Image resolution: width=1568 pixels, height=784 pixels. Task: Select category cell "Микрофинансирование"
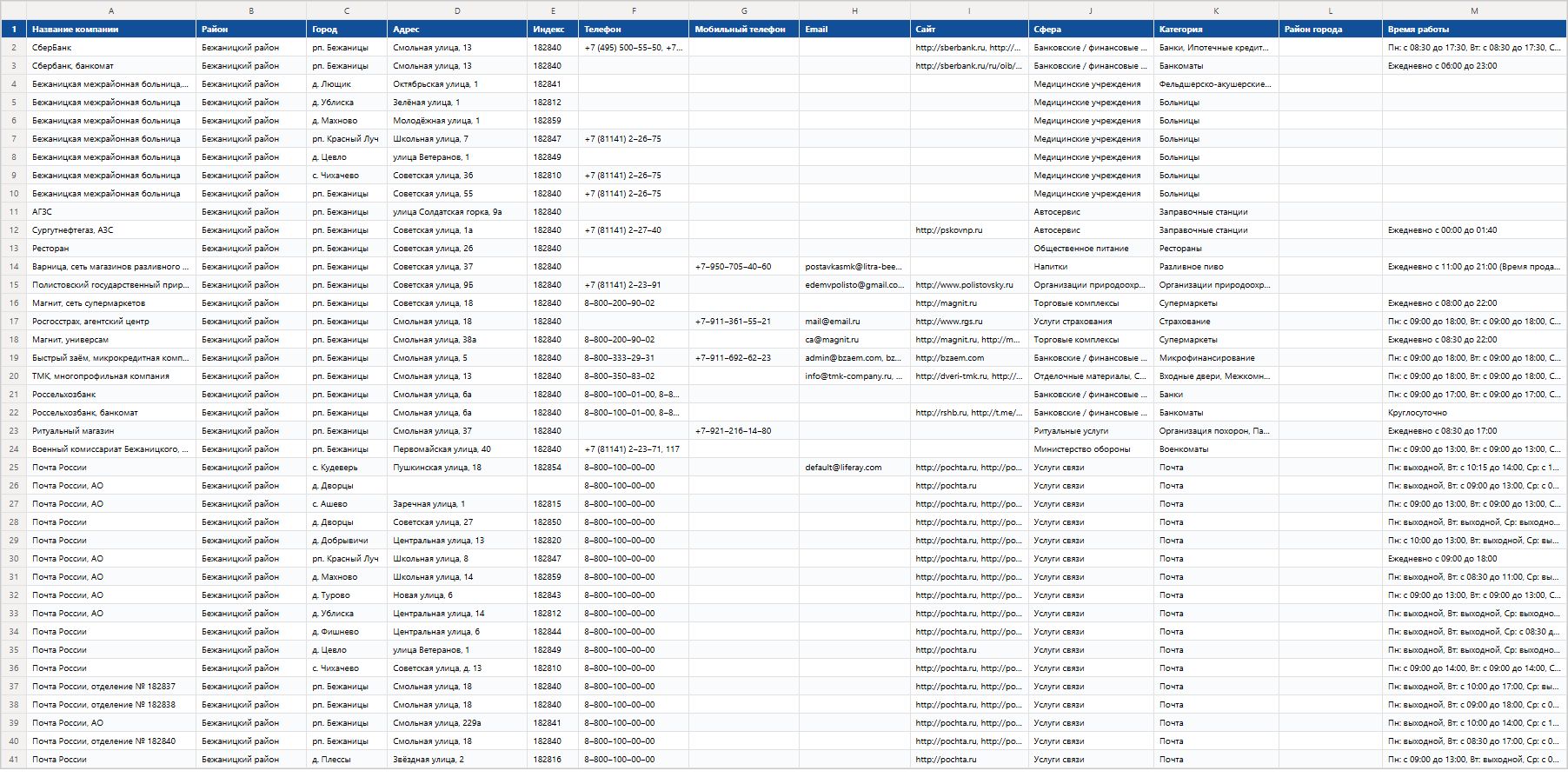(x=1216, y=358)
